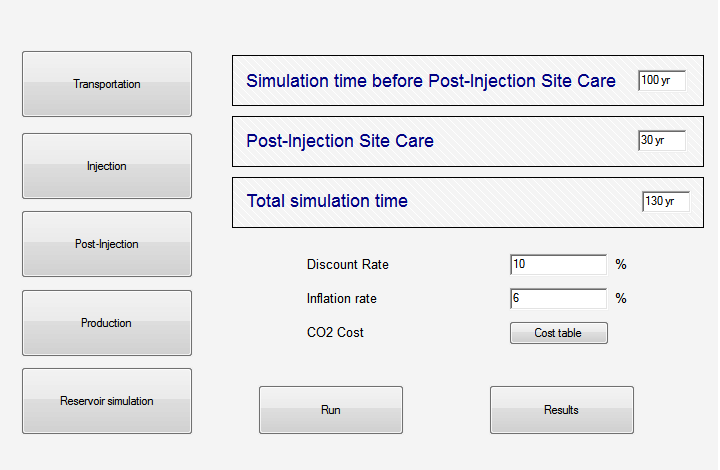Image resolution: width=720 pixels, height=470 pixels.
Task: Click the 30 yr Post-Injection Site Care field
Action: point(662,140)
